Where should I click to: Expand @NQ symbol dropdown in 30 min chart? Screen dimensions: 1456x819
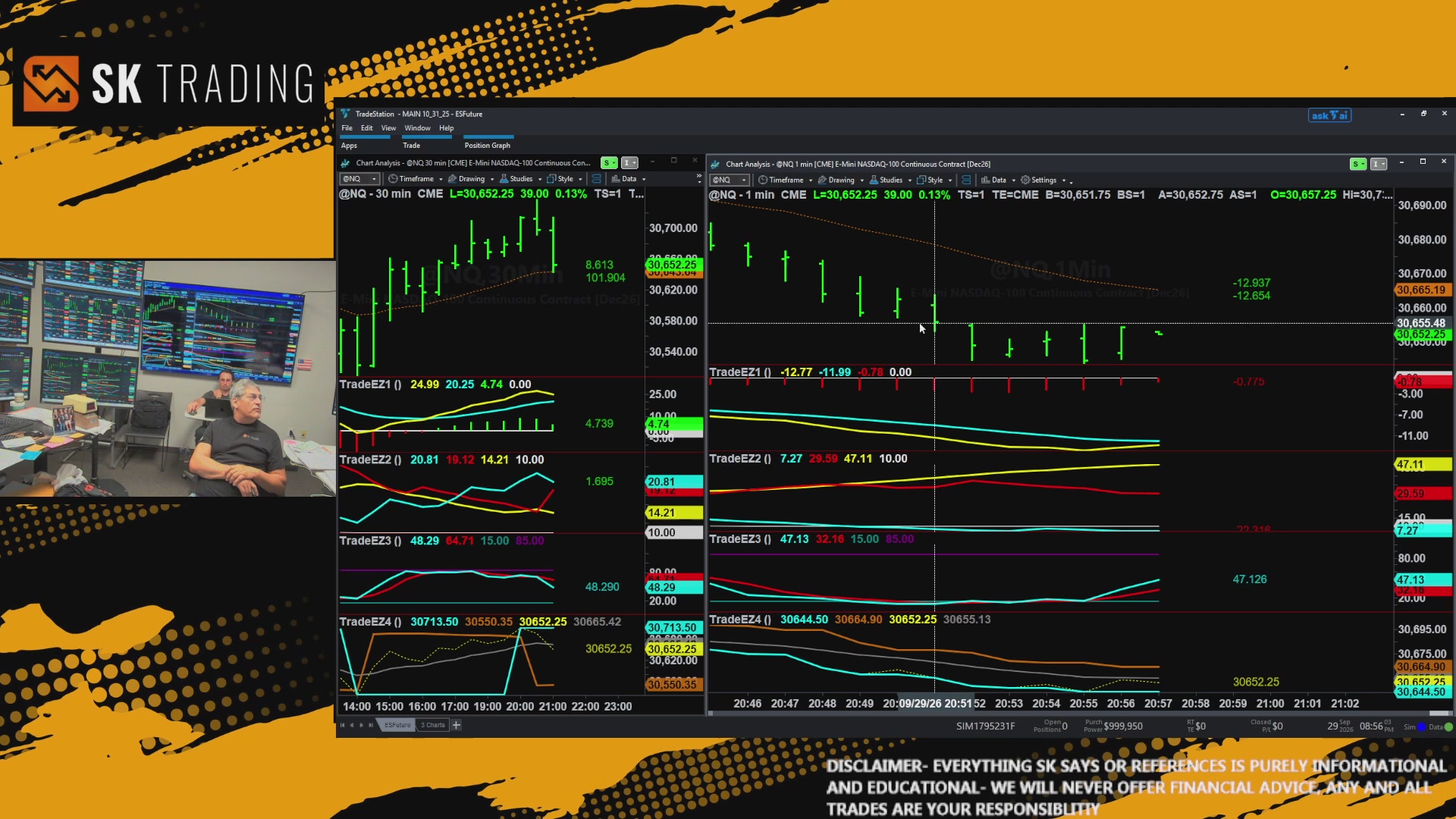pos(359,179)
